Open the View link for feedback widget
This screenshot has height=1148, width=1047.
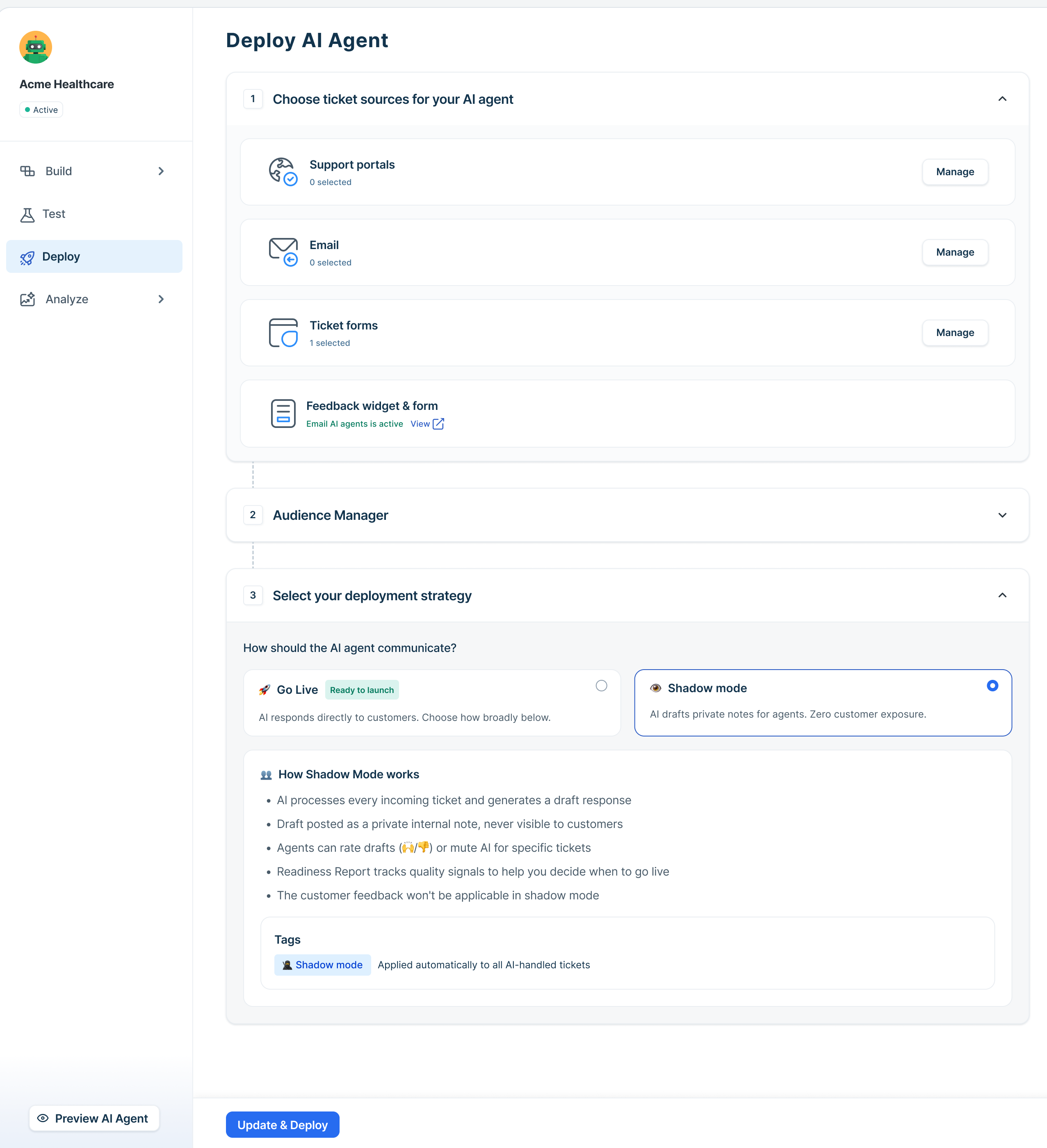420,424
